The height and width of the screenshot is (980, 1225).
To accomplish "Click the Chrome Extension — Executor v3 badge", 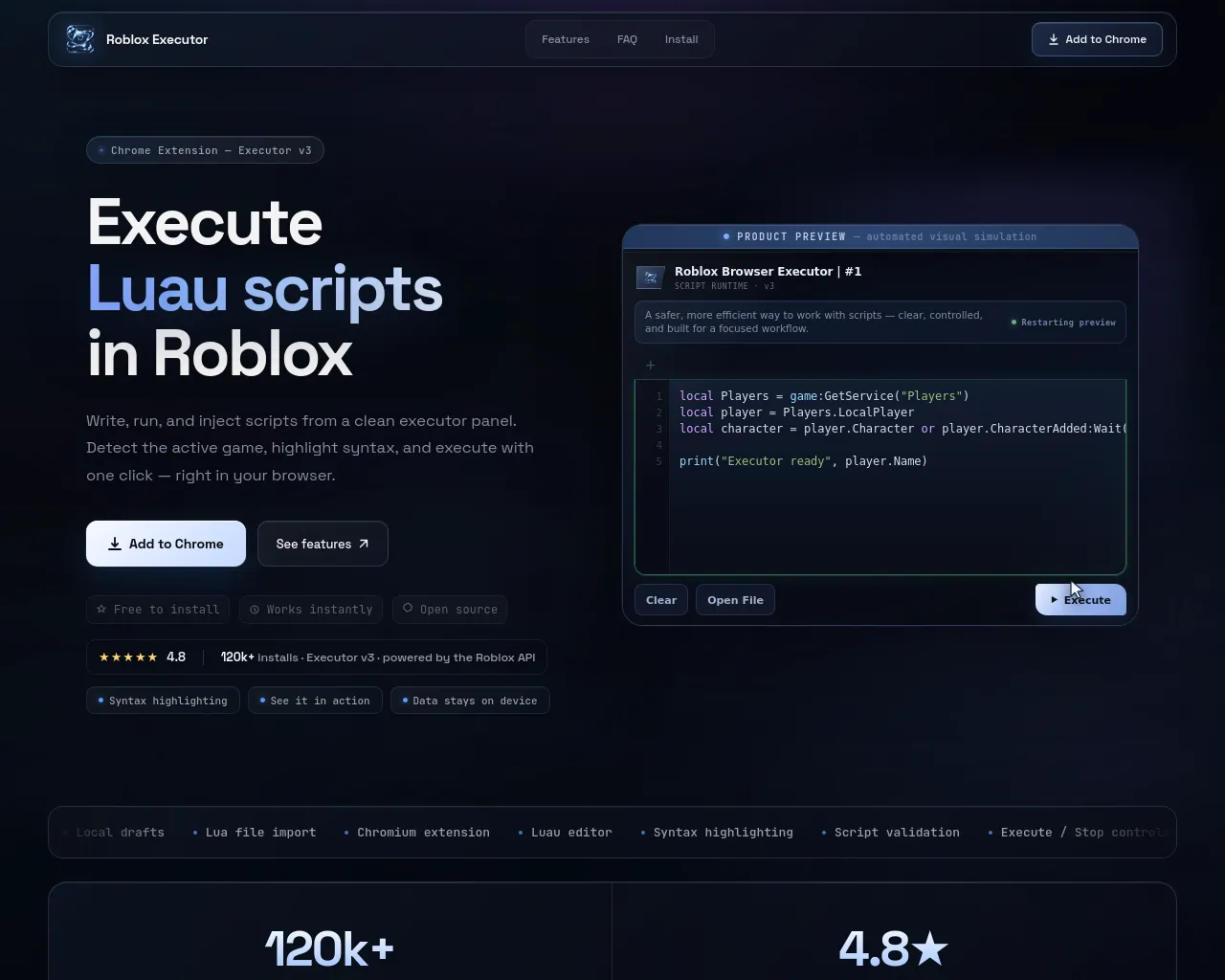I will click(x=205, y=150).
